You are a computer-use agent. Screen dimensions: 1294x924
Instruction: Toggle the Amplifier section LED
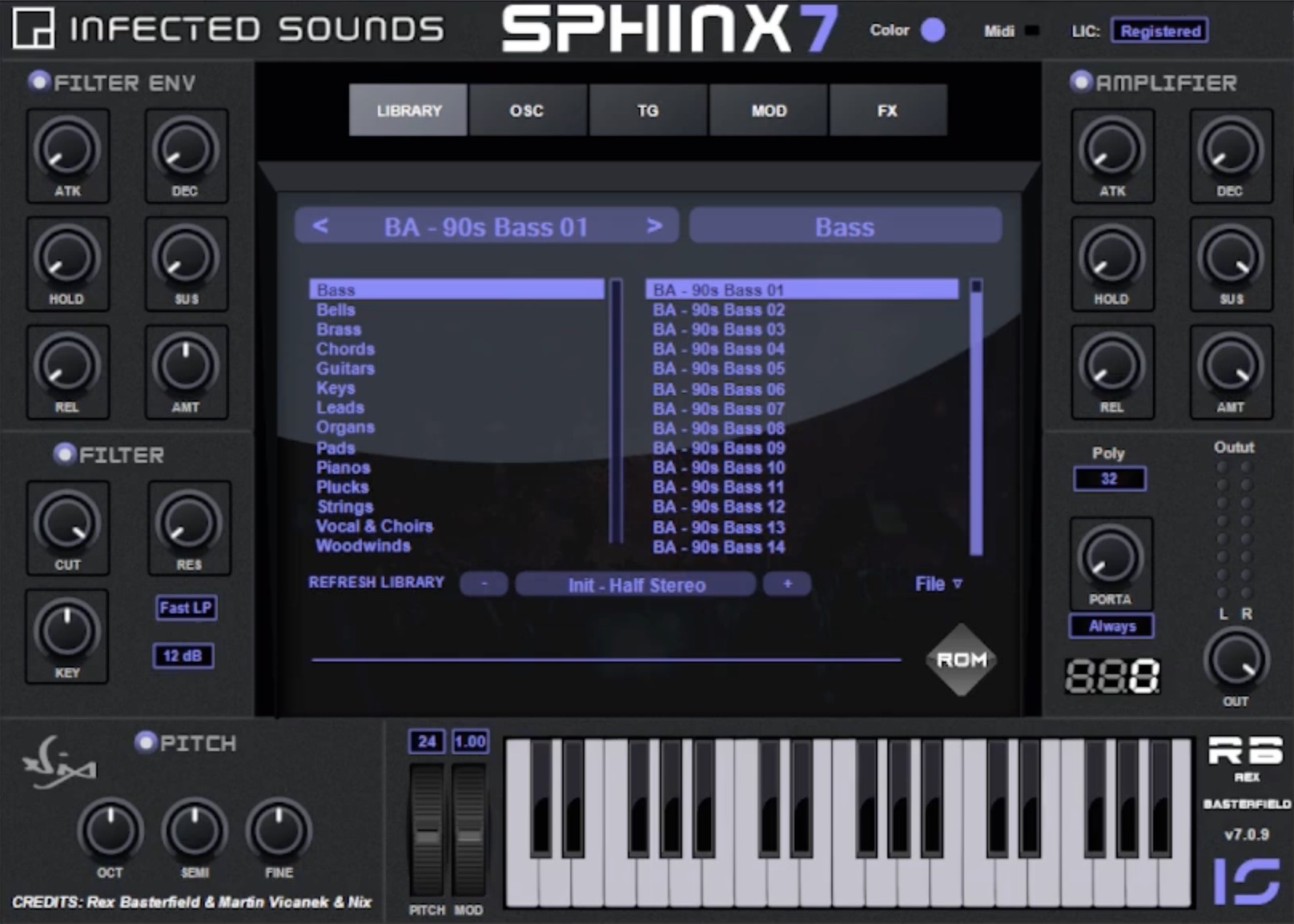click(1081, 81)
